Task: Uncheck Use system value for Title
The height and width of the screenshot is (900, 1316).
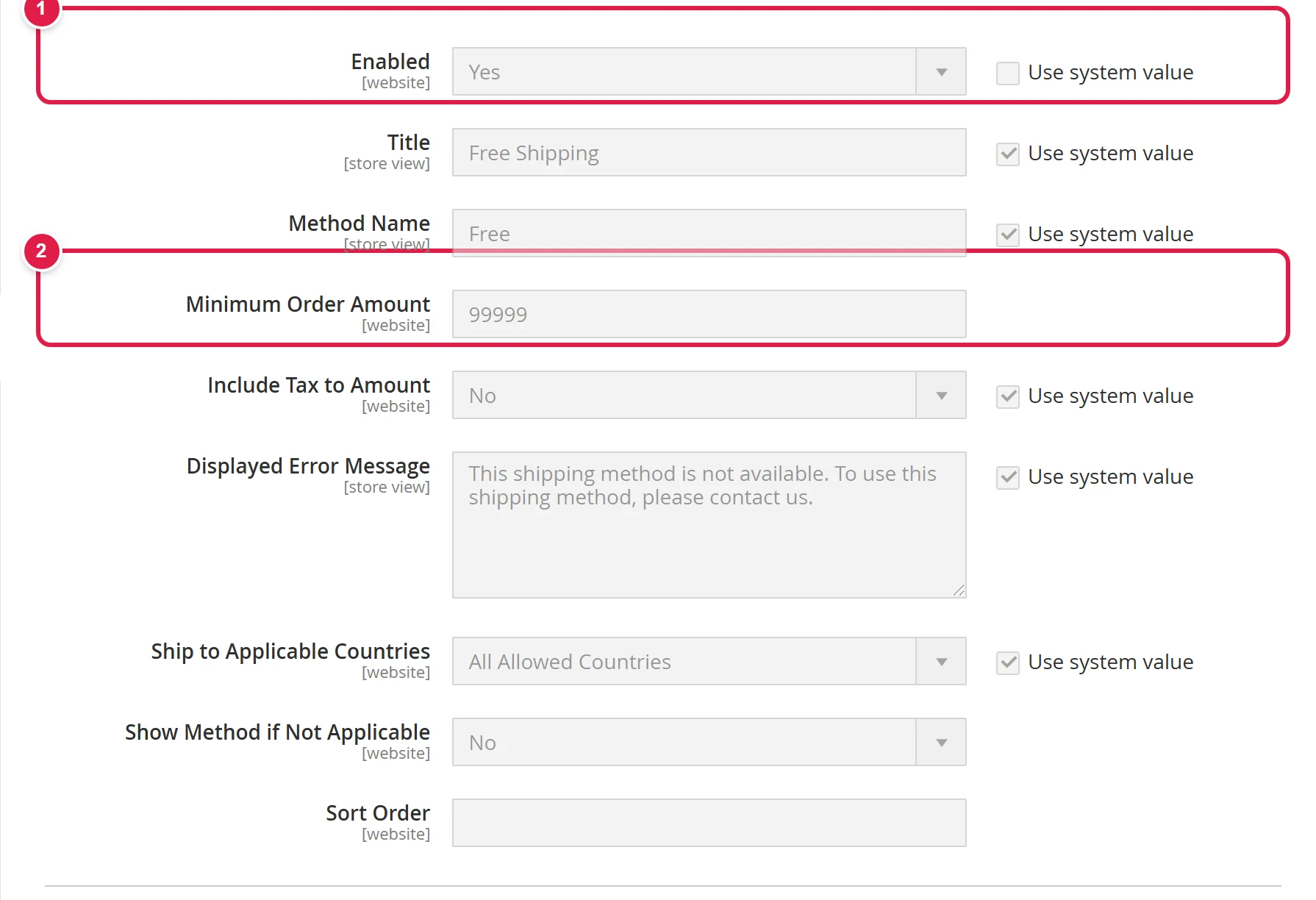Action: [x=1007, y=154]
